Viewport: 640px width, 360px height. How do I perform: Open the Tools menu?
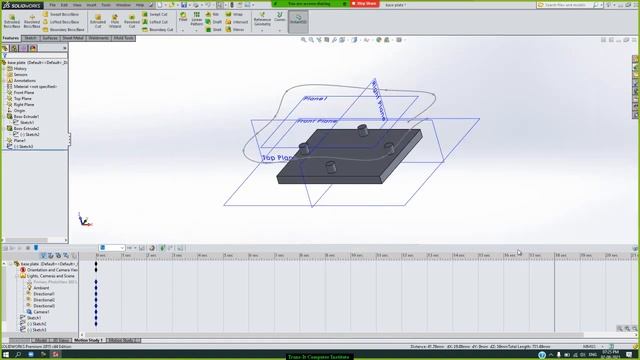click(106, 5)
